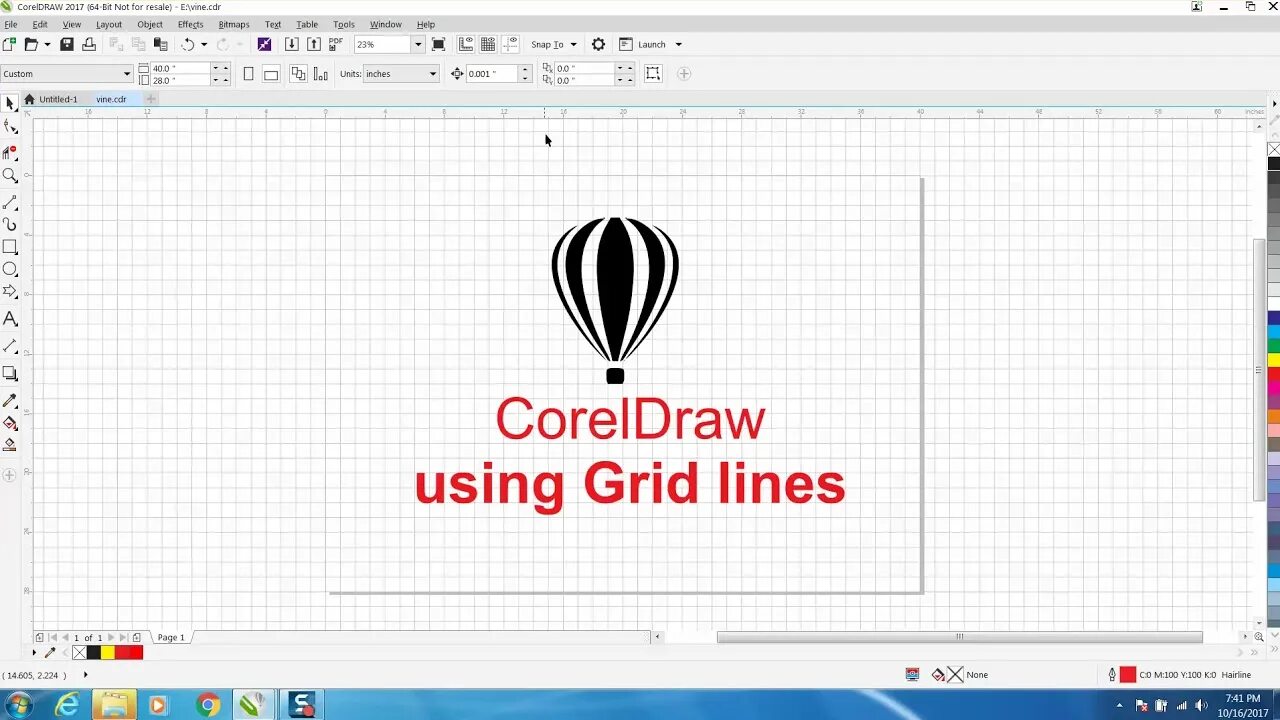
Task: Activate the Text tool
Action: [x=10, y=319]
